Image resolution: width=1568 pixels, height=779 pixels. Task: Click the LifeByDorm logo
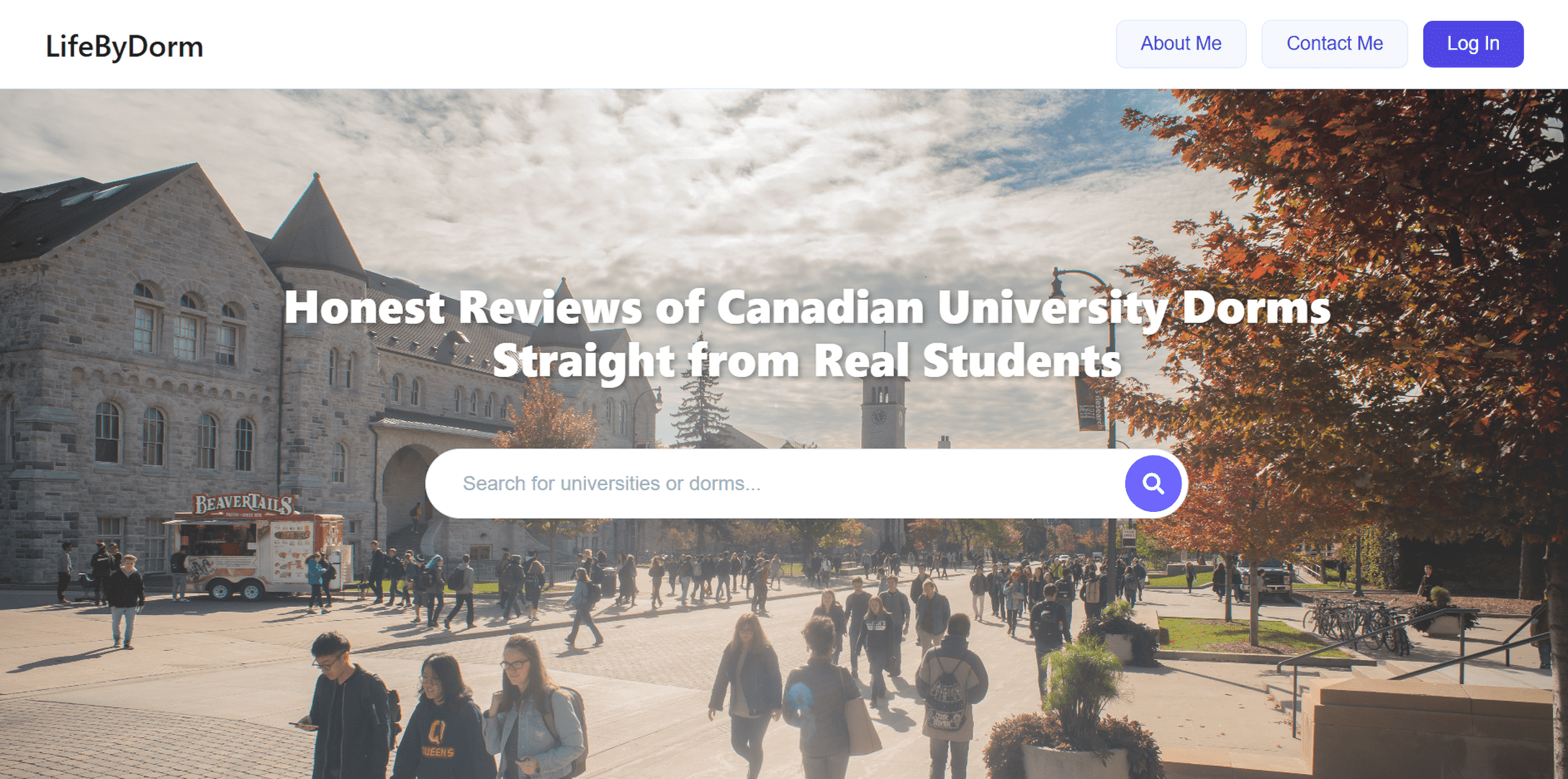(x=125, y=47)
